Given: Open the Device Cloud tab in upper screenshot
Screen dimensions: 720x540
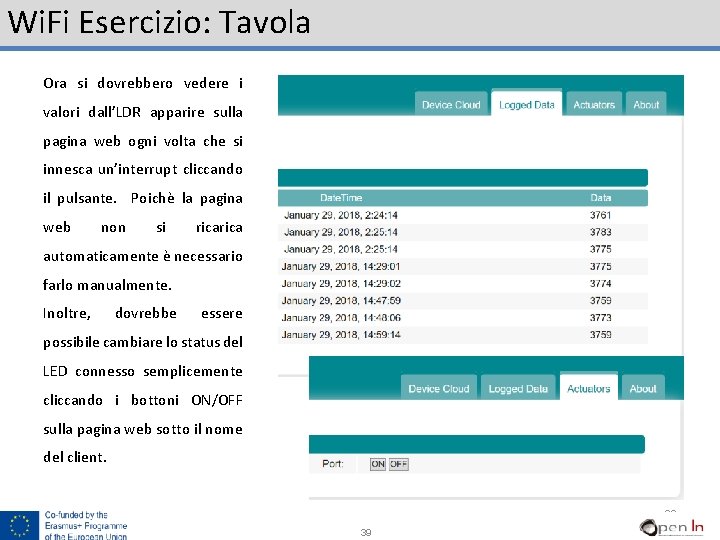Looking at the screenshot, I should (451, 104).
